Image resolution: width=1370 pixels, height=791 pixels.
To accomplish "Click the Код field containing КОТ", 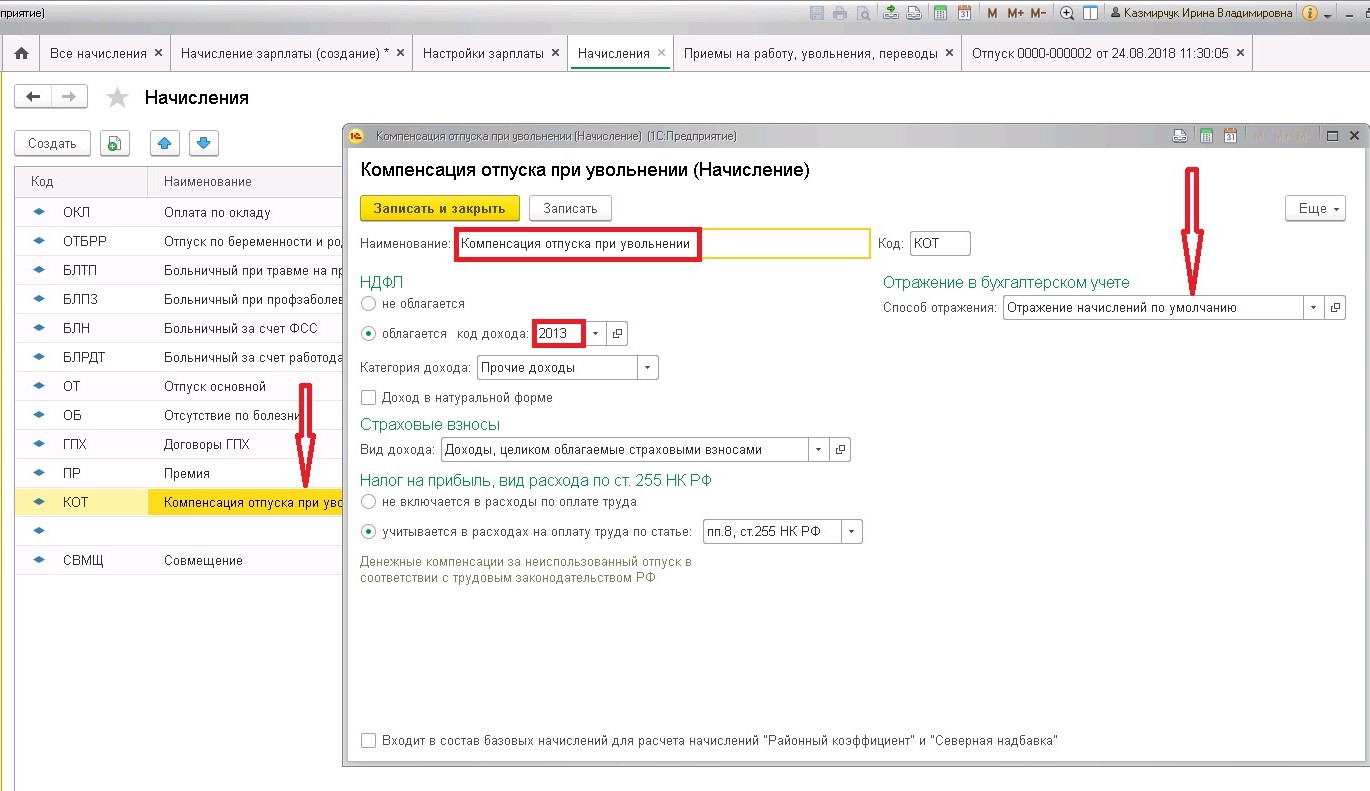I will coord(940,243).
